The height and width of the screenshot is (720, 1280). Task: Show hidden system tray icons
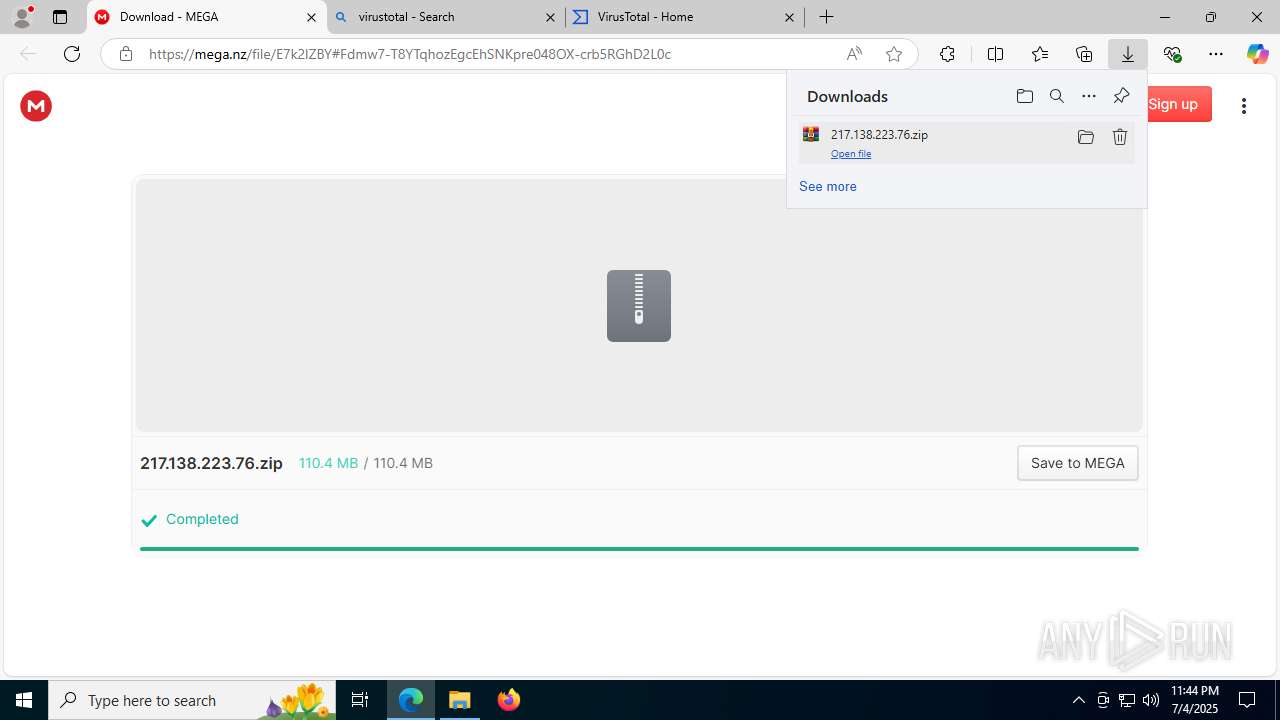pyautogui.click(x=1078, y=700)
